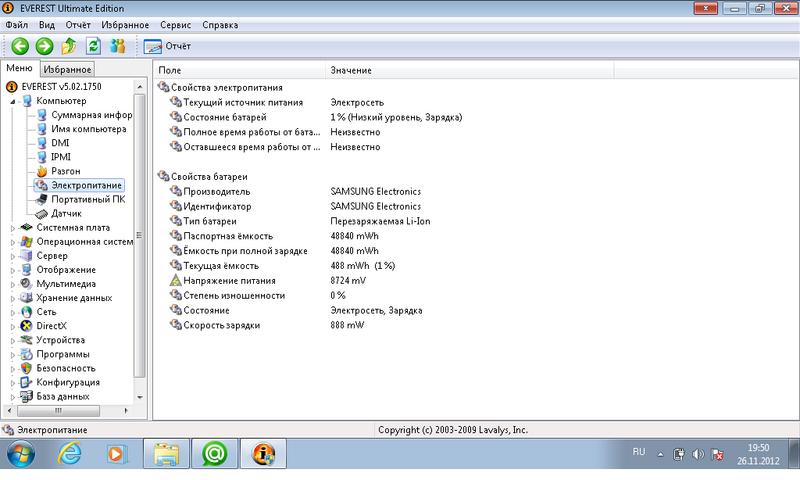Click the Безопасность shield icon
The image size is (800, 480).
pos(26,368)
